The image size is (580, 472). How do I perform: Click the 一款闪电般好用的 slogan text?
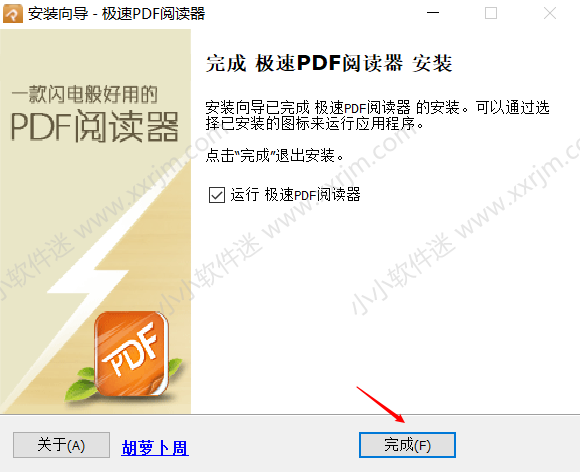pyautogui.click(x=85, y=94)
